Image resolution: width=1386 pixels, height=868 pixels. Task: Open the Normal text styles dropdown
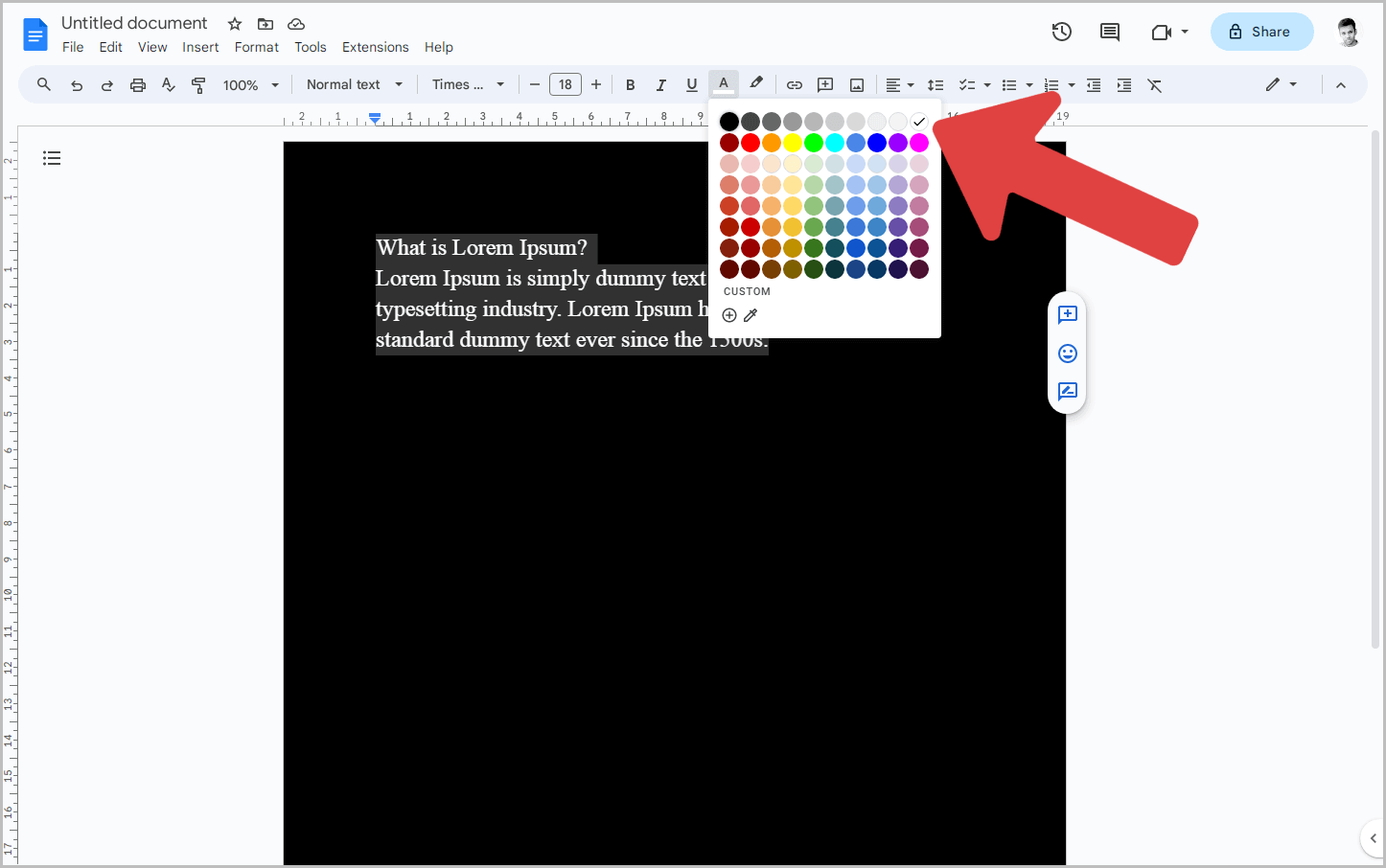click(x=354, y=84)
